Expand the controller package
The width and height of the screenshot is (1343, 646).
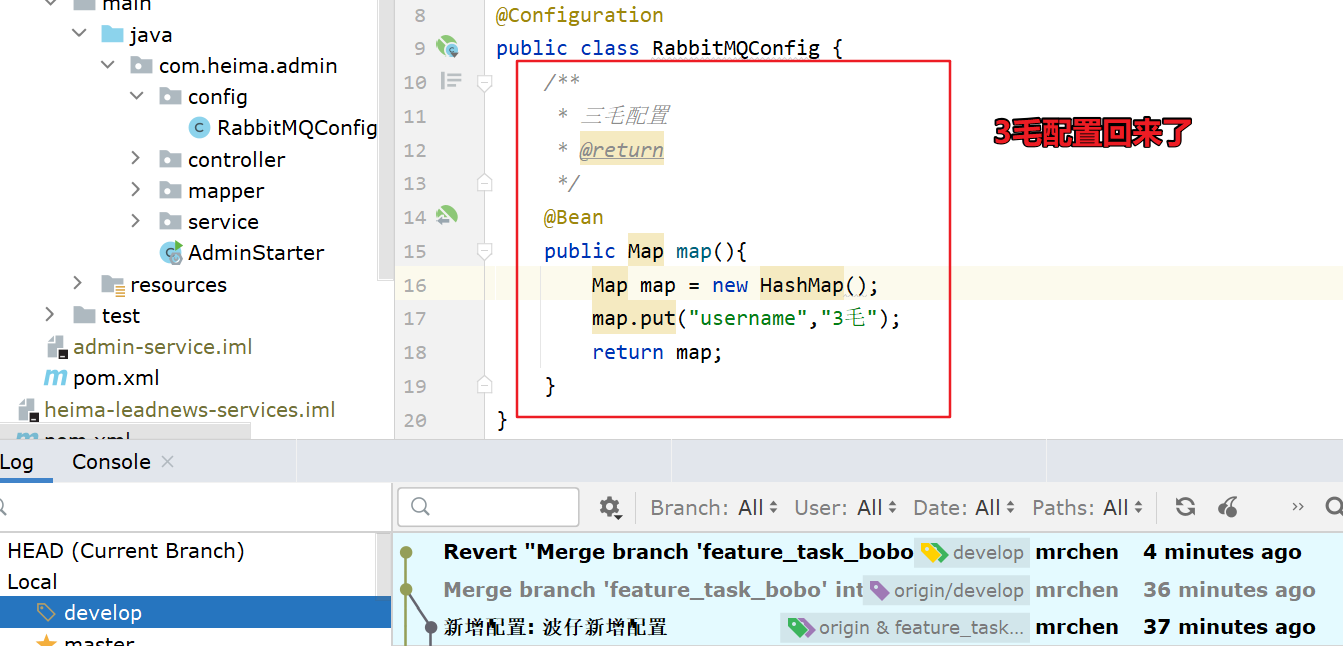137,159
